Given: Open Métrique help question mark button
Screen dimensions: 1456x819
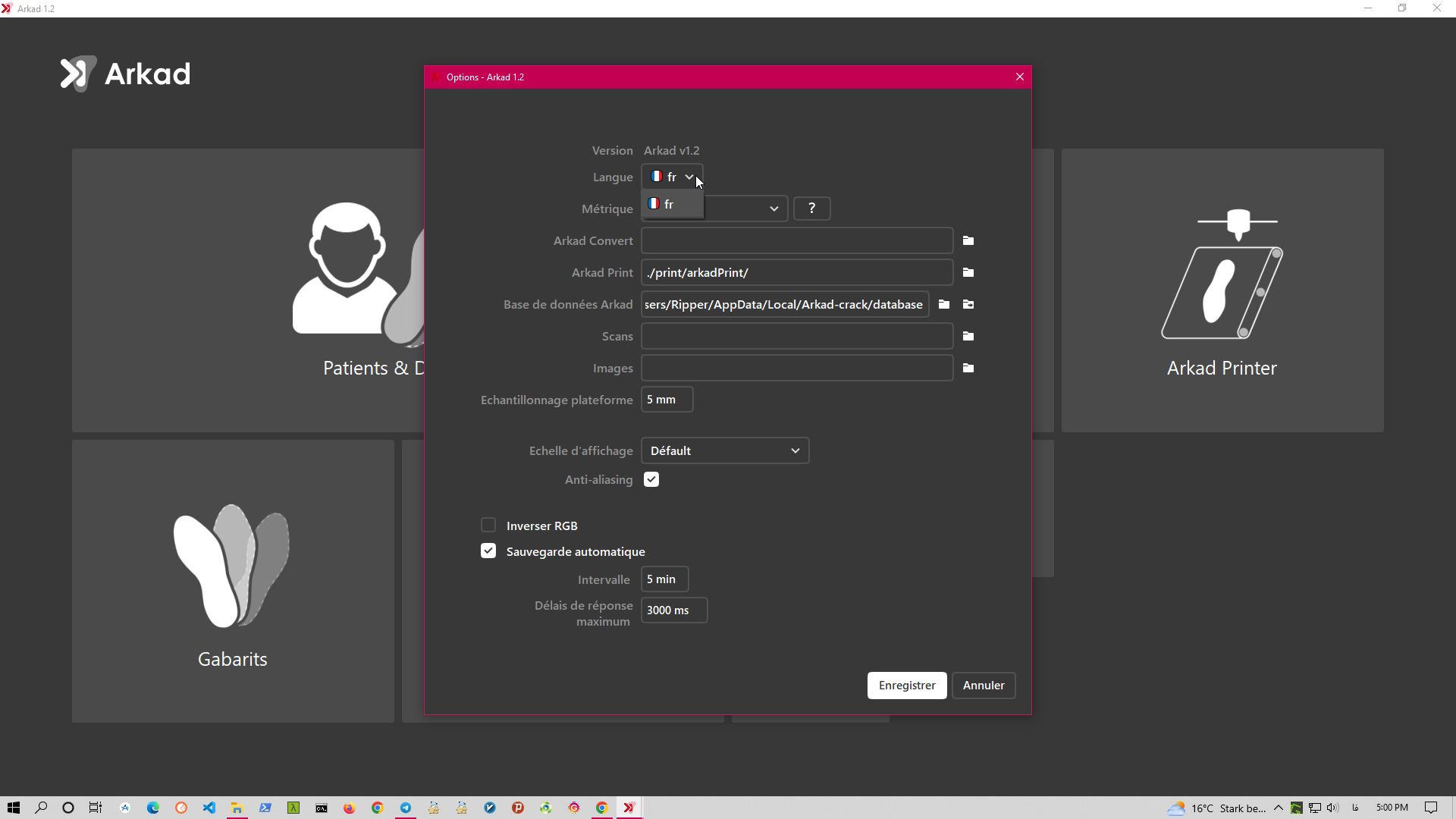Looking at the screenshot, I should (x=812, y=209).
